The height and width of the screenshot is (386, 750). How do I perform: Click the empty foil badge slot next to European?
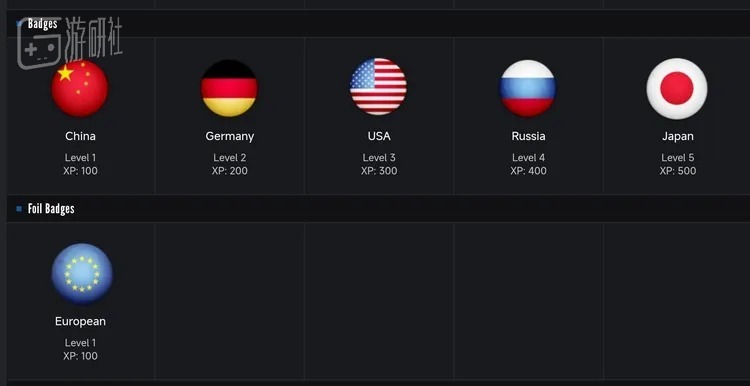[x=230, y=300]
